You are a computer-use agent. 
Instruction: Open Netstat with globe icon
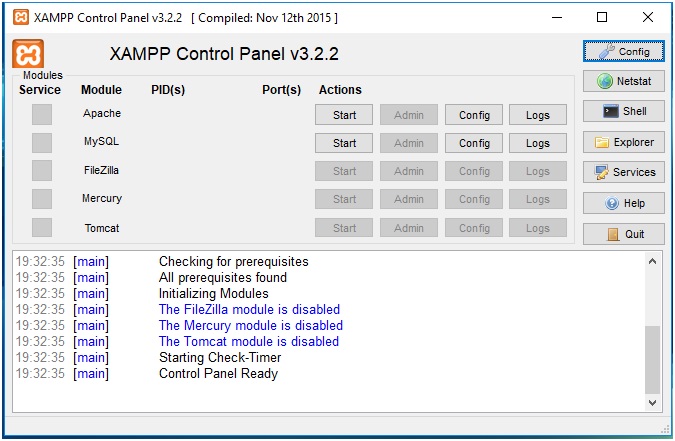(624, 81)
